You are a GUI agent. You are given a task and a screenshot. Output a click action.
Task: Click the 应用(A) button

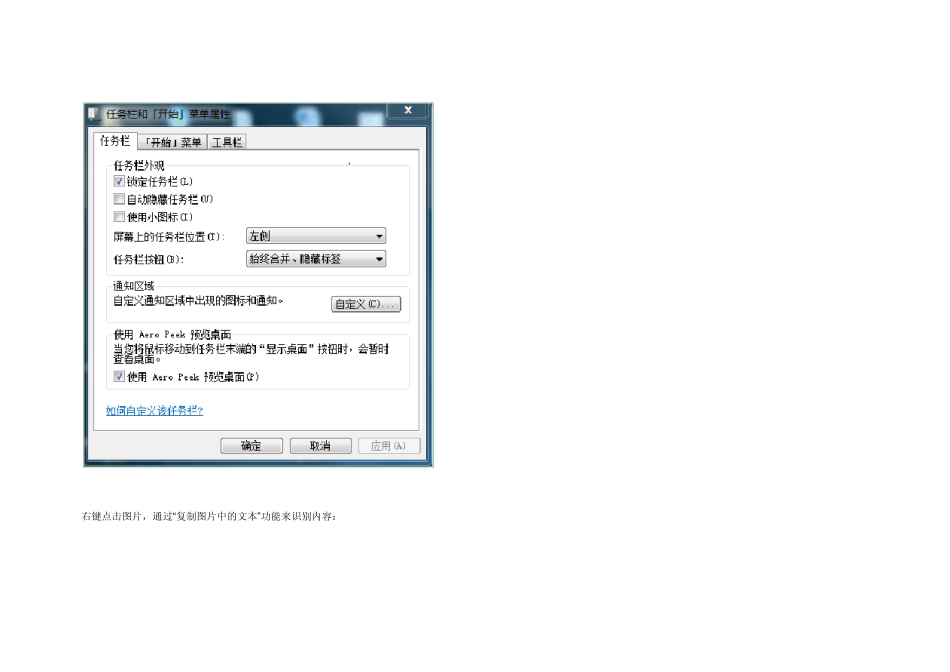(x=388, y=446)
